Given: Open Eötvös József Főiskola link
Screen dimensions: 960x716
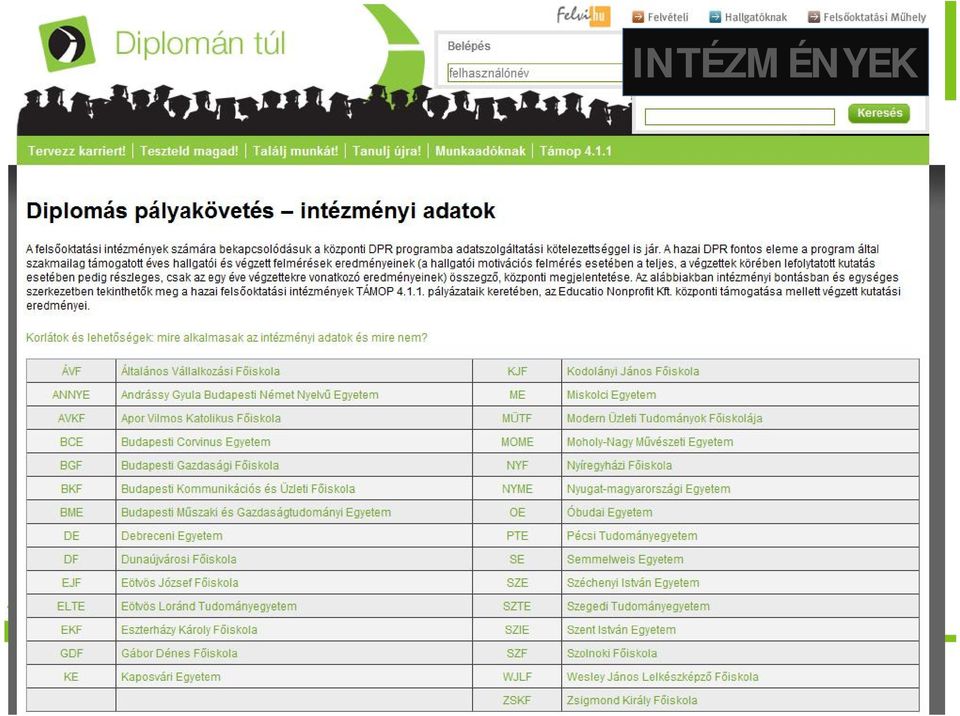Looking at the screenshot, I should [x=179, y=582].
